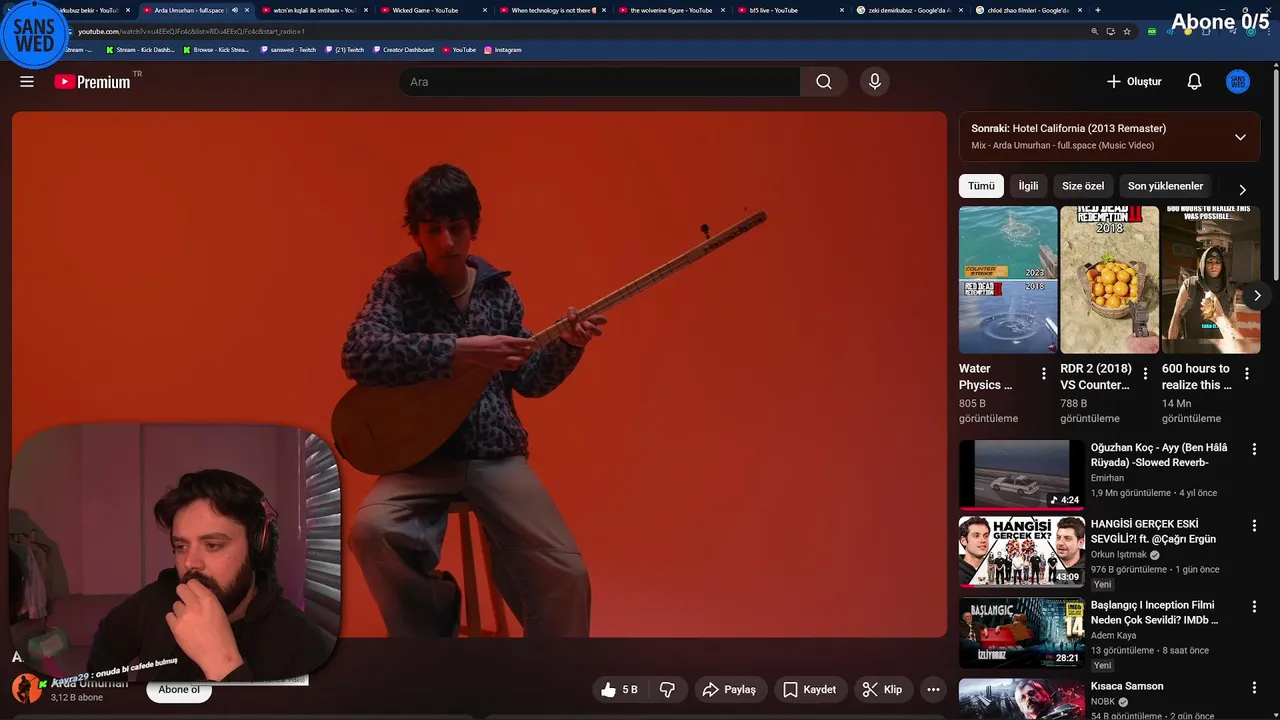This screenshot has height=720, width=1280.
Task: Dislike the video with thumbs down
Action: pos(667,689)
